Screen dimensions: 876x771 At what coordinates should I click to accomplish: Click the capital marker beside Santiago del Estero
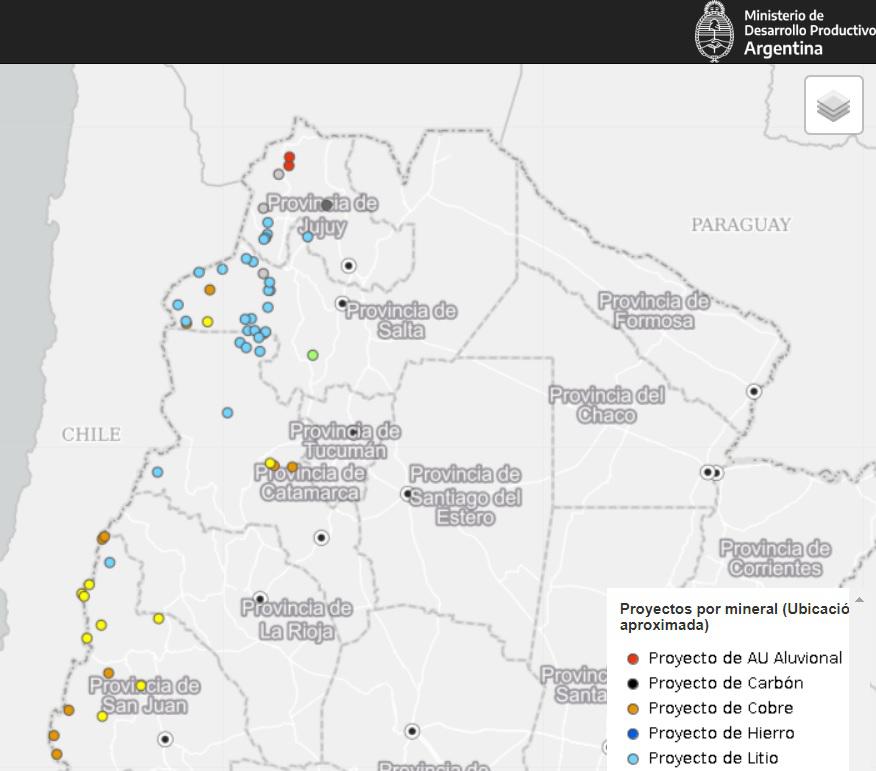408,494
